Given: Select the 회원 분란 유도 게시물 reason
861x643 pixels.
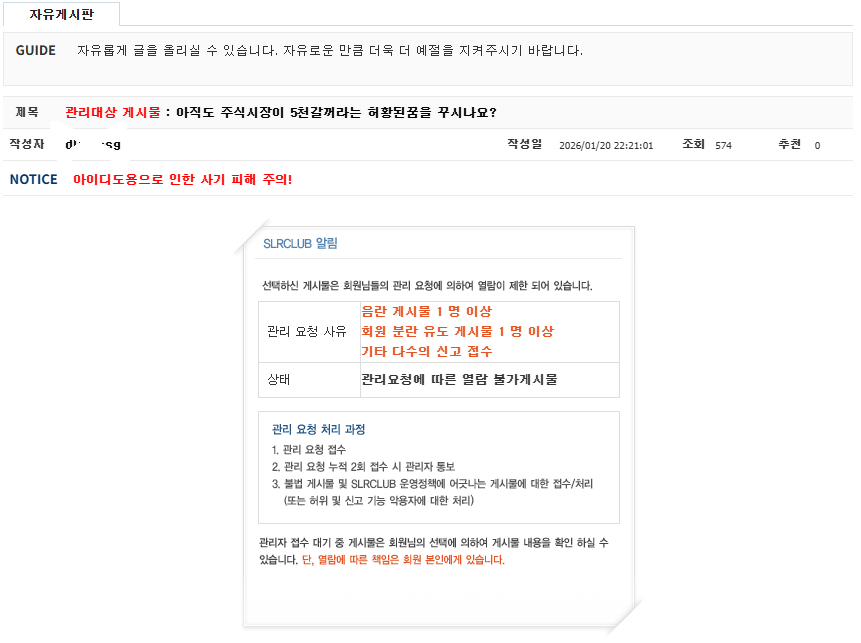Looking at the screenshot, I should point(457,331).
